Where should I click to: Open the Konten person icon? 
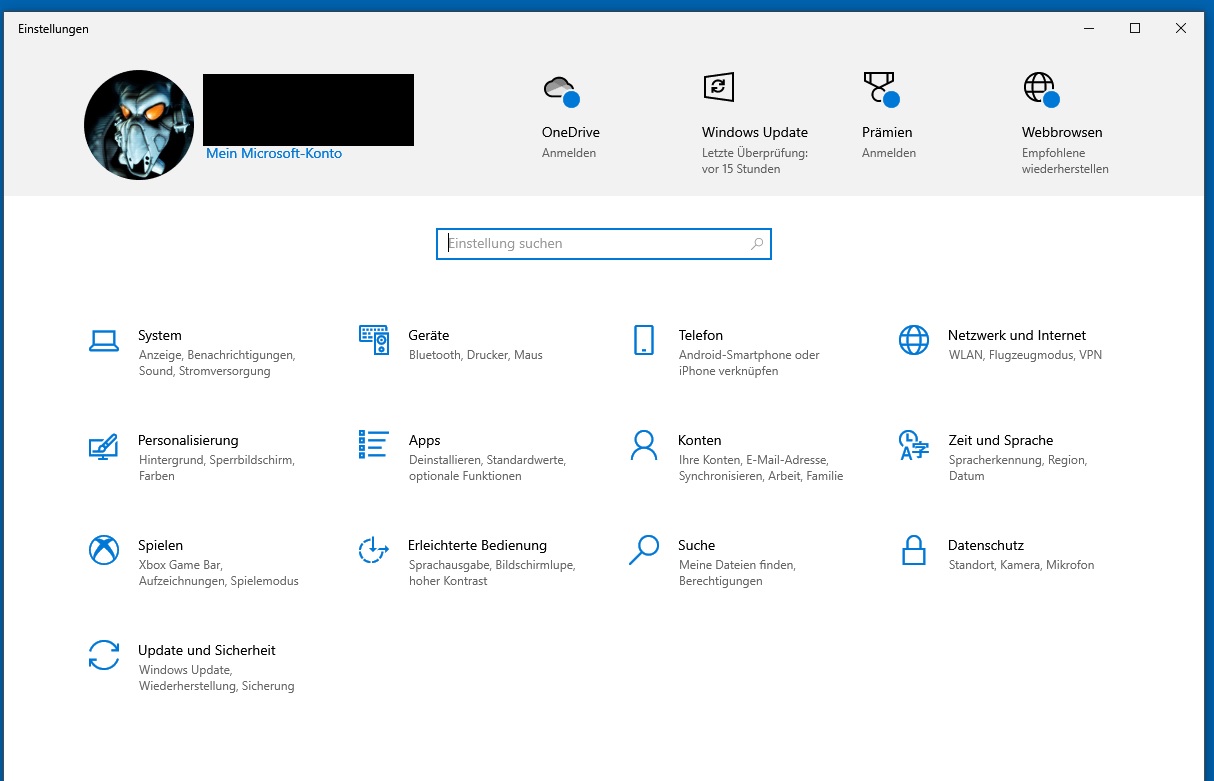tap(643, 445)
